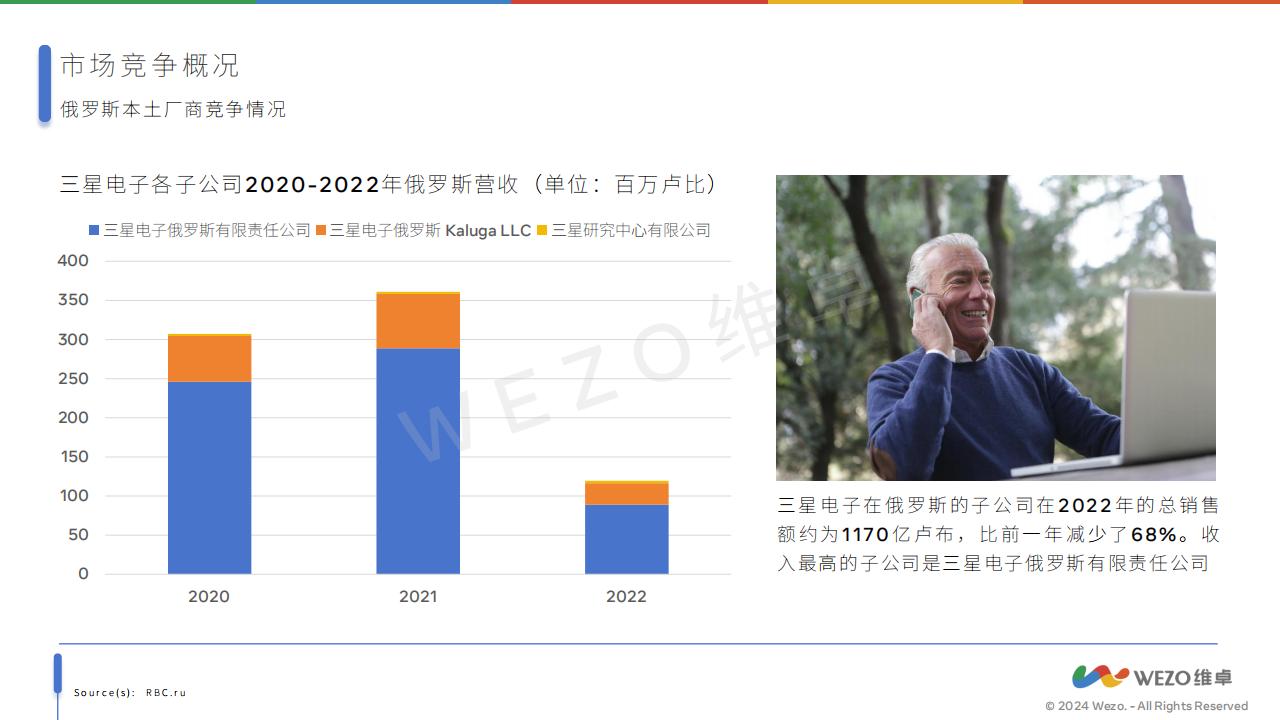Click the 400 y-axis value

tap(73, 261)
